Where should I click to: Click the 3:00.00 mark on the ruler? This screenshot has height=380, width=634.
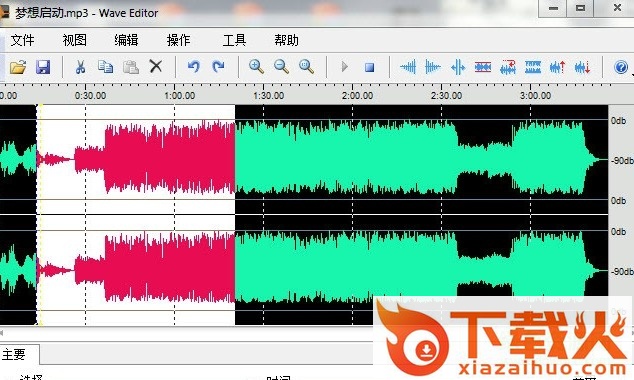[x=535, y=96]
